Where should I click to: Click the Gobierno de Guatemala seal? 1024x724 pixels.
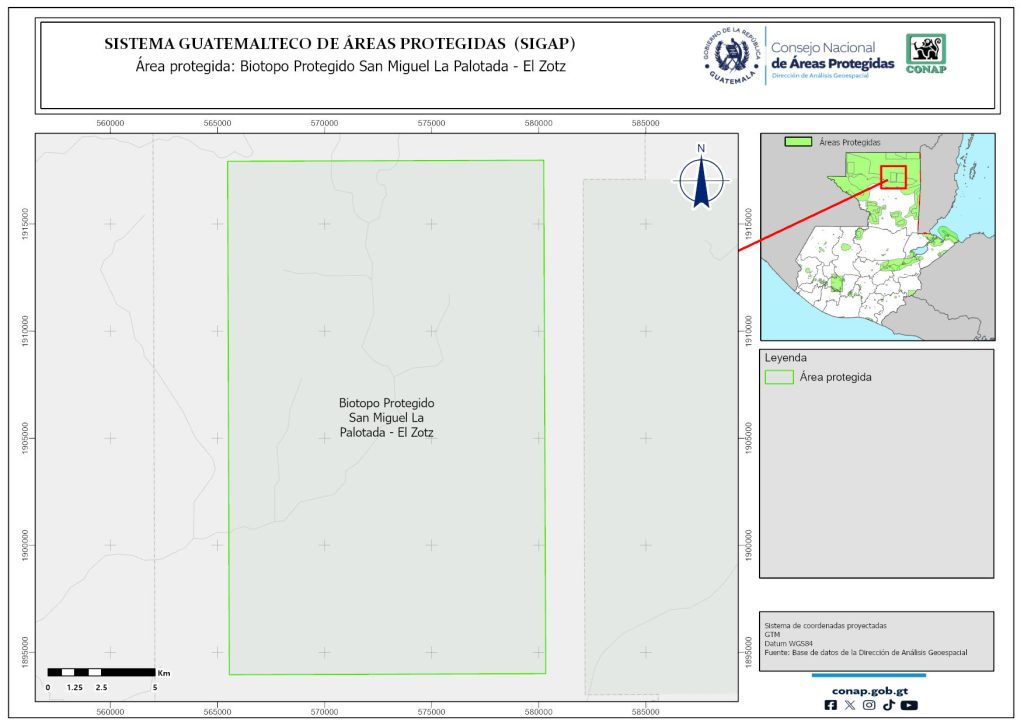(x=733, y=55)
